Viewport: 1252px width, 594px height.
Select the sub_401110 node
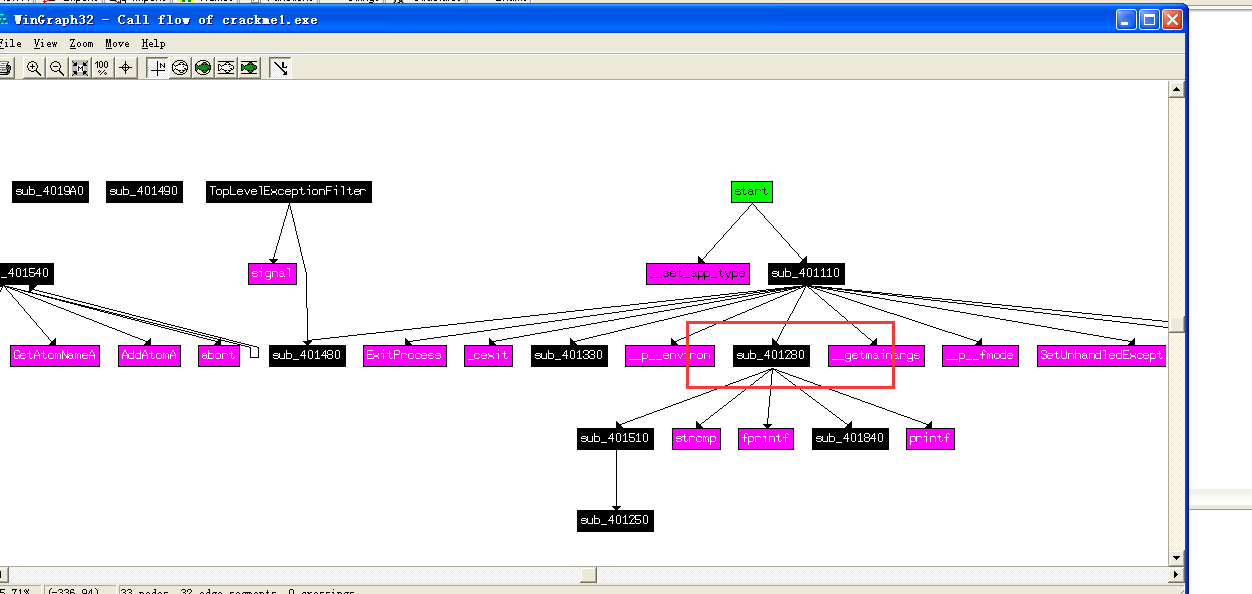[806, 273]
